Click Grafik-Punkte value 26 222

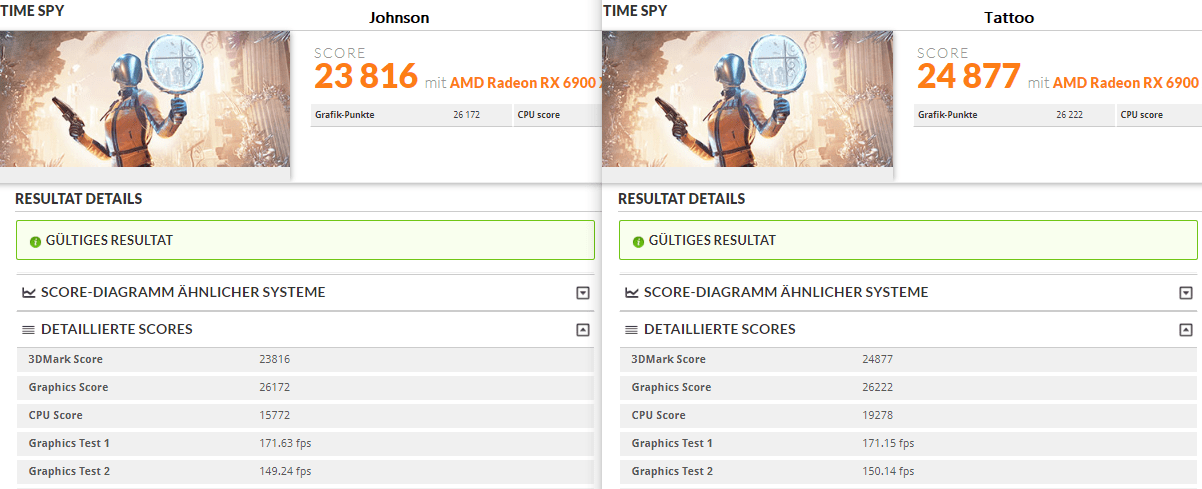(1069, 115)
